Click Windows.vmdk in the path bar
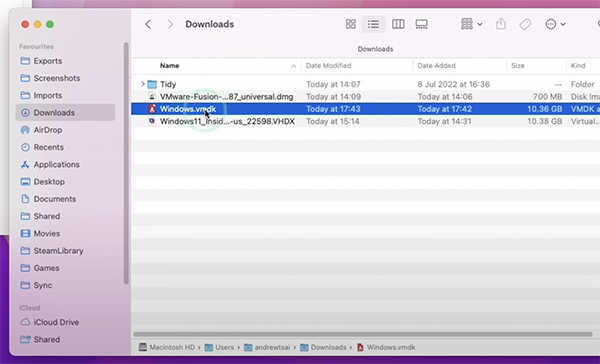Image resolution: width=600 pixels, height=364 pixels. [386, 347]
